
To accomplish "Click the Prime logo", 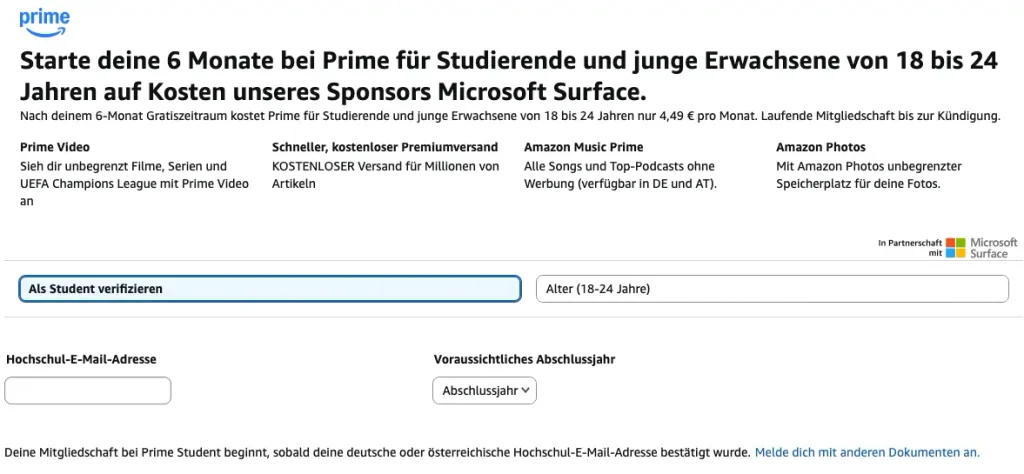I will pyautogui.click(x=44, y=24).
